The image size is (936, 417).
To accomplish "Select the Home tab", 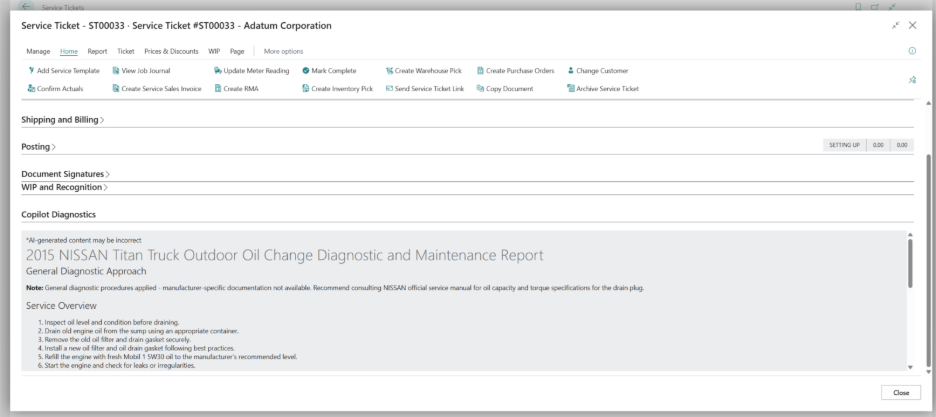I will click(x=69, y=51).
